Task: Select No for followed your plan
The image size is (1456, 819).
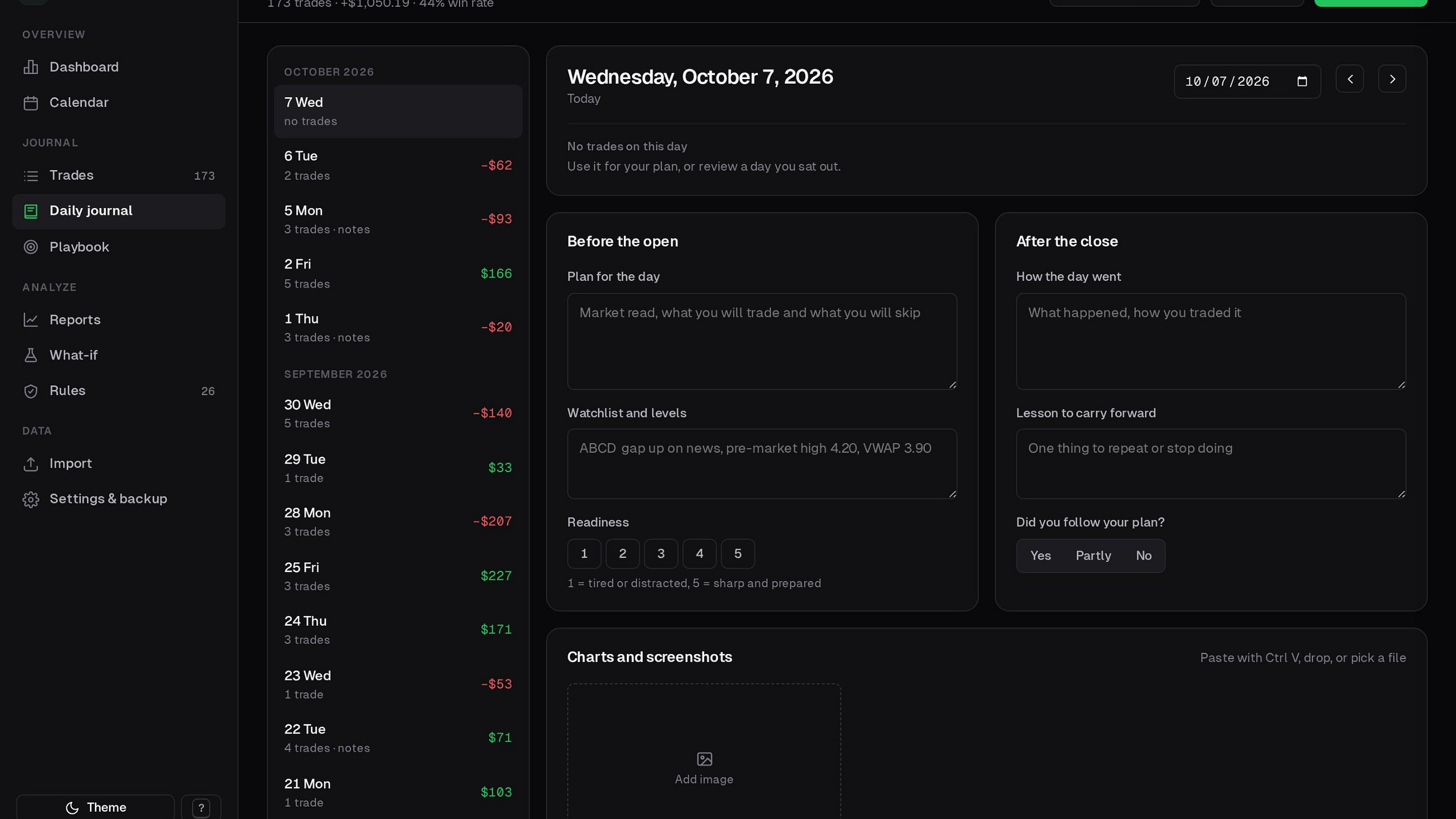Action: coord(1144,556)
